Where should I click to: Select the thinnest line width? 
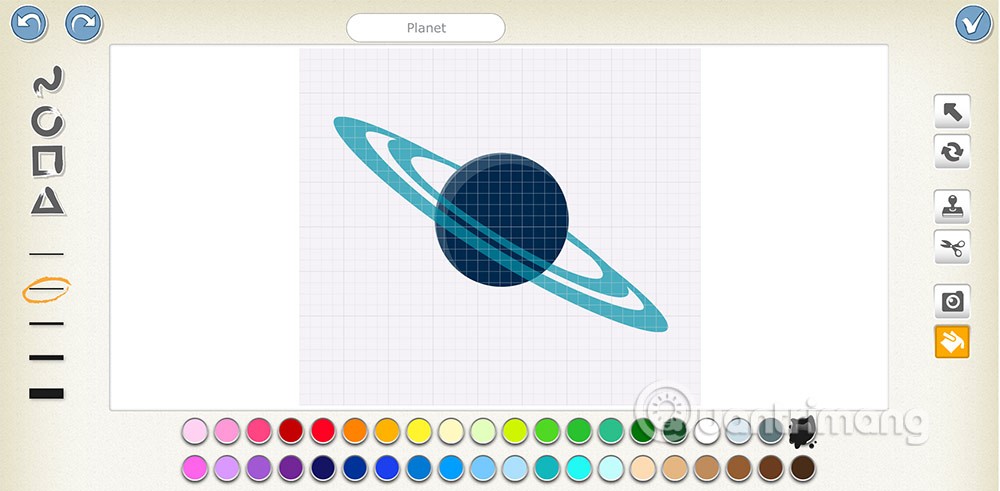tap(47, 254)
